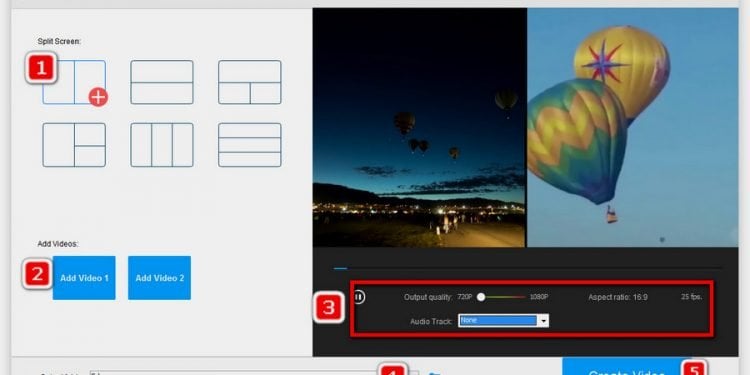Click the Split Screen label
This screenshot has height=375, width=750.
pos(59,42)
